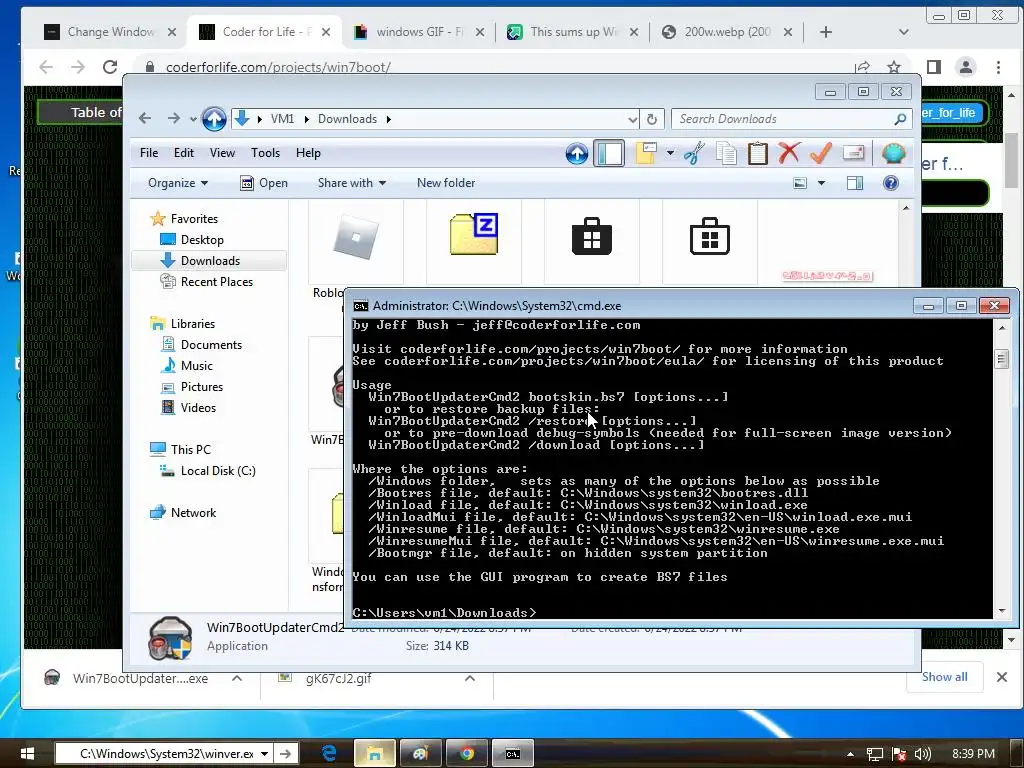
Task: Click the Explorer Forward arrow
Action: 173,118
